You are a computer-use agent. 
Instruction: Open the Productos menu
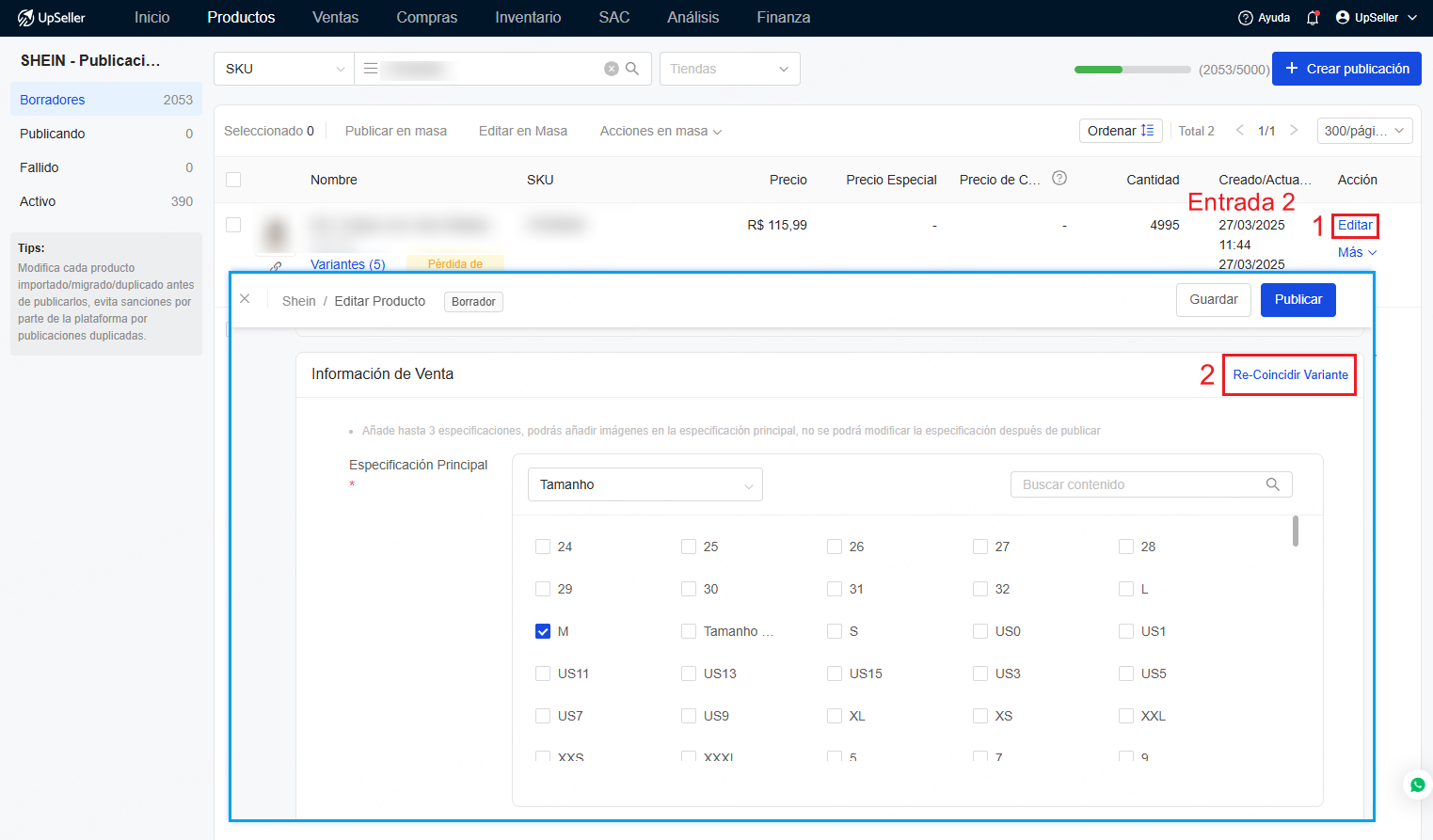pyautogui.click(x=242, y=18)
